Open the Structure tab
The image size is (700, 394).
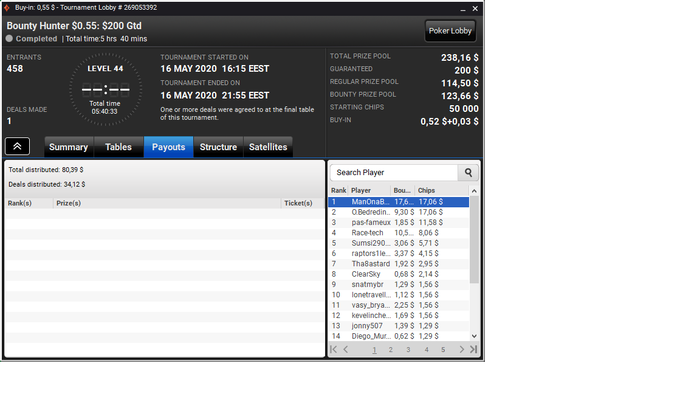tap(218, 147)
